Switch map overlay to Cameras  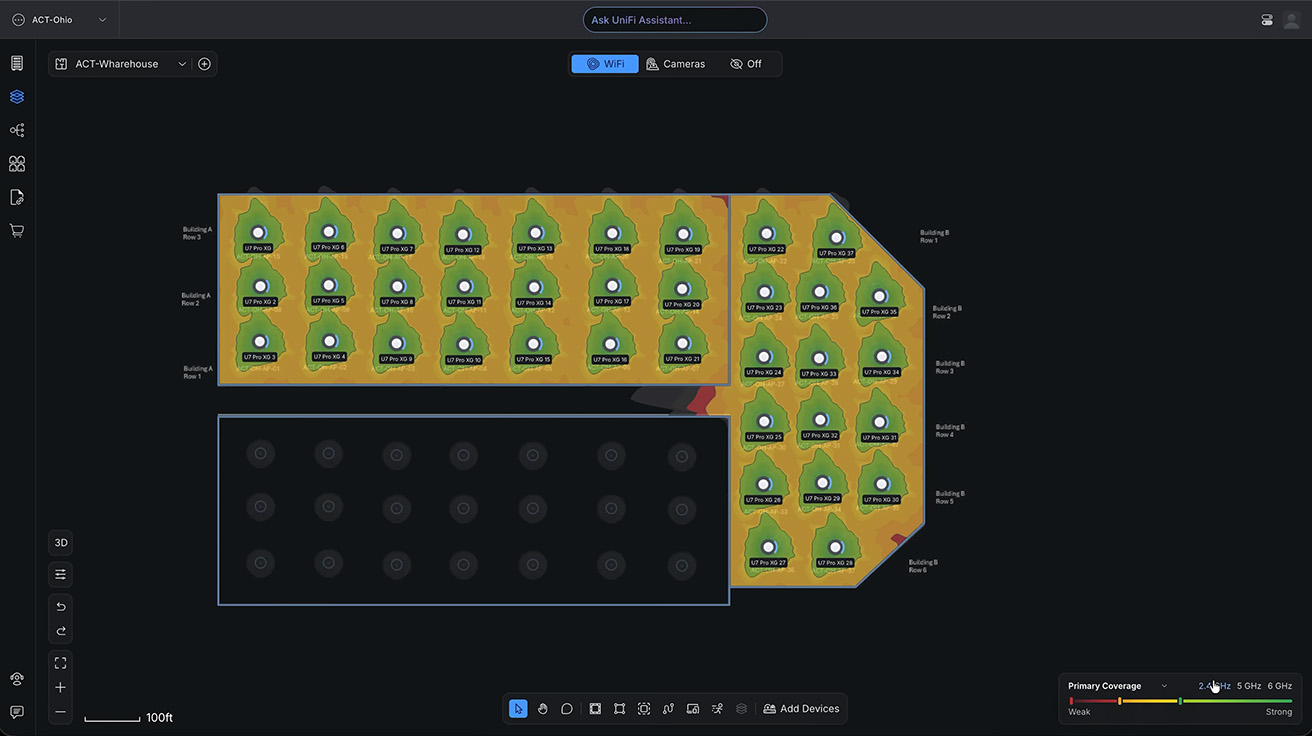(676, 64)
